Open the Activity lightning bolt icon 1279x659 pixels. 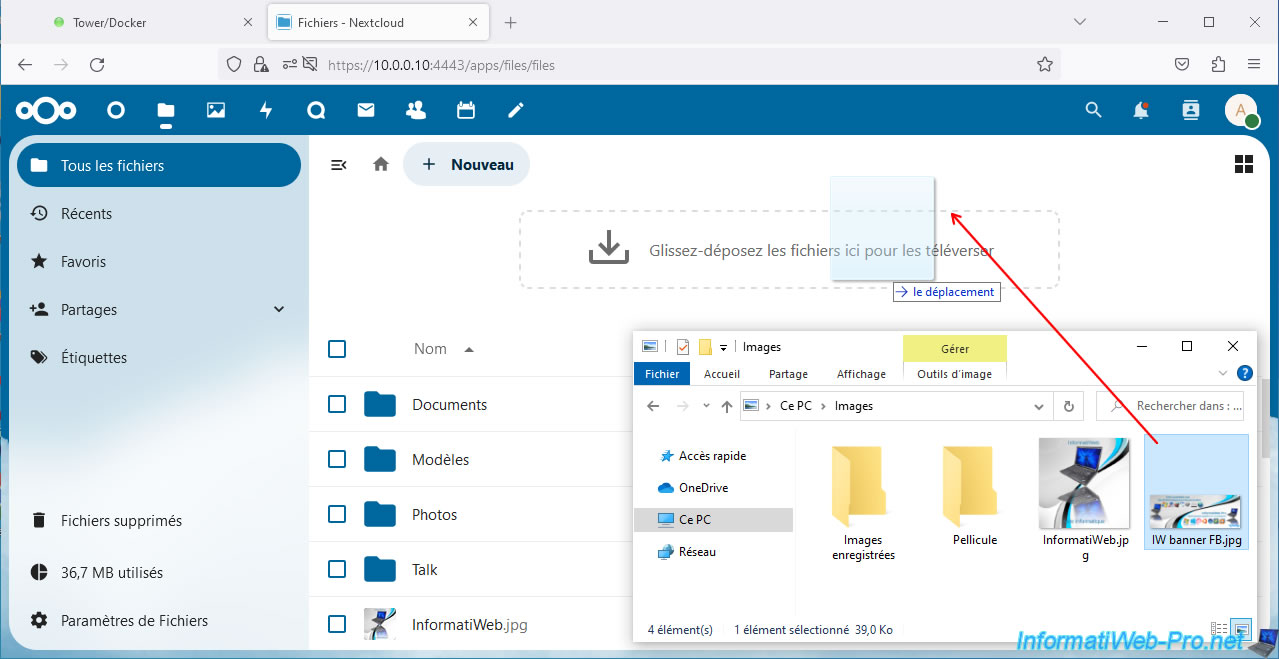pyautogui.click(x=266, y=111)
